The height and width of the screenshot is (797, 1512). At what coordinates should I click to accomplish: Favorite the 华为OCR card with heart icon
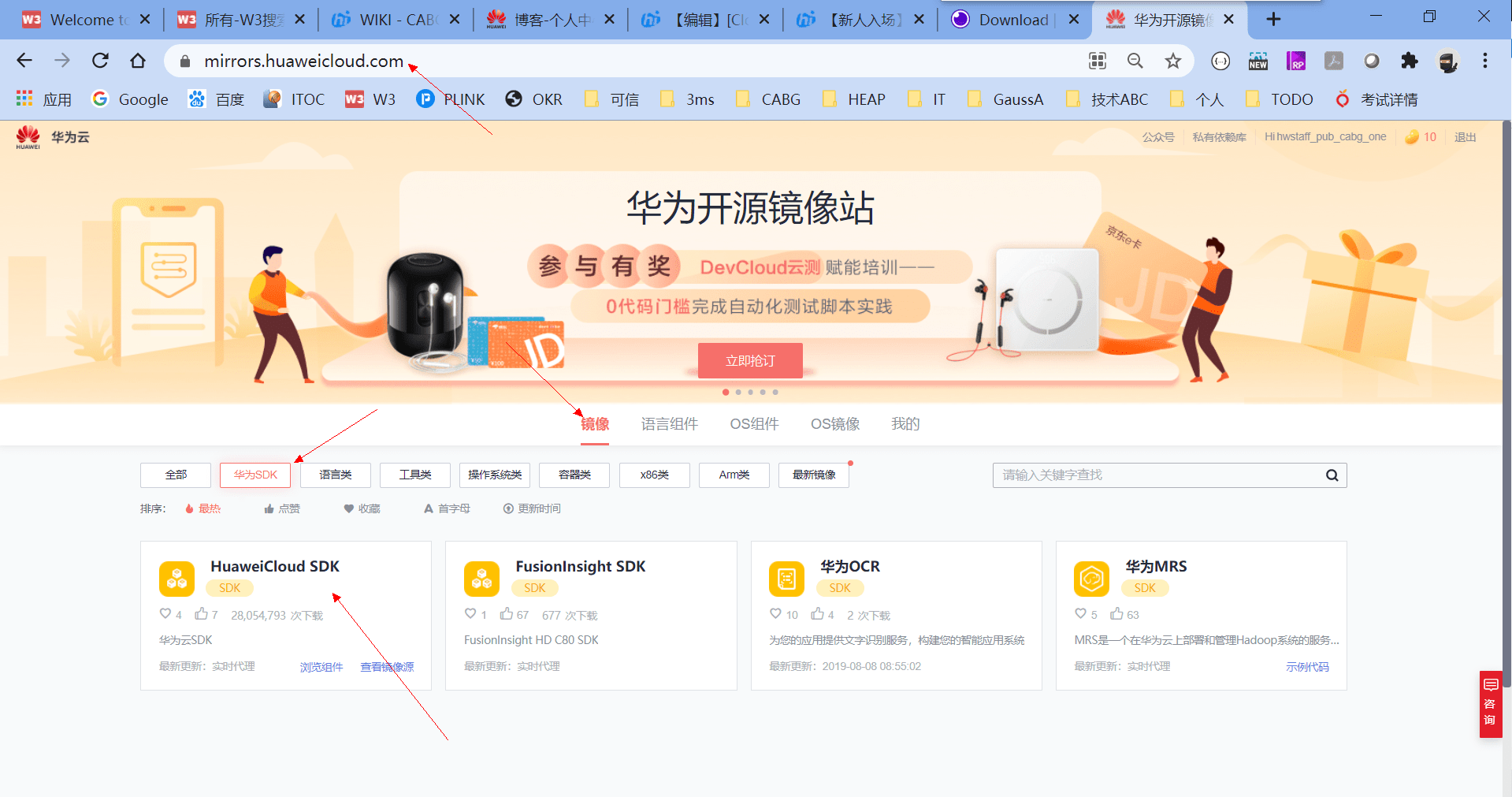(x=775, y=613)
